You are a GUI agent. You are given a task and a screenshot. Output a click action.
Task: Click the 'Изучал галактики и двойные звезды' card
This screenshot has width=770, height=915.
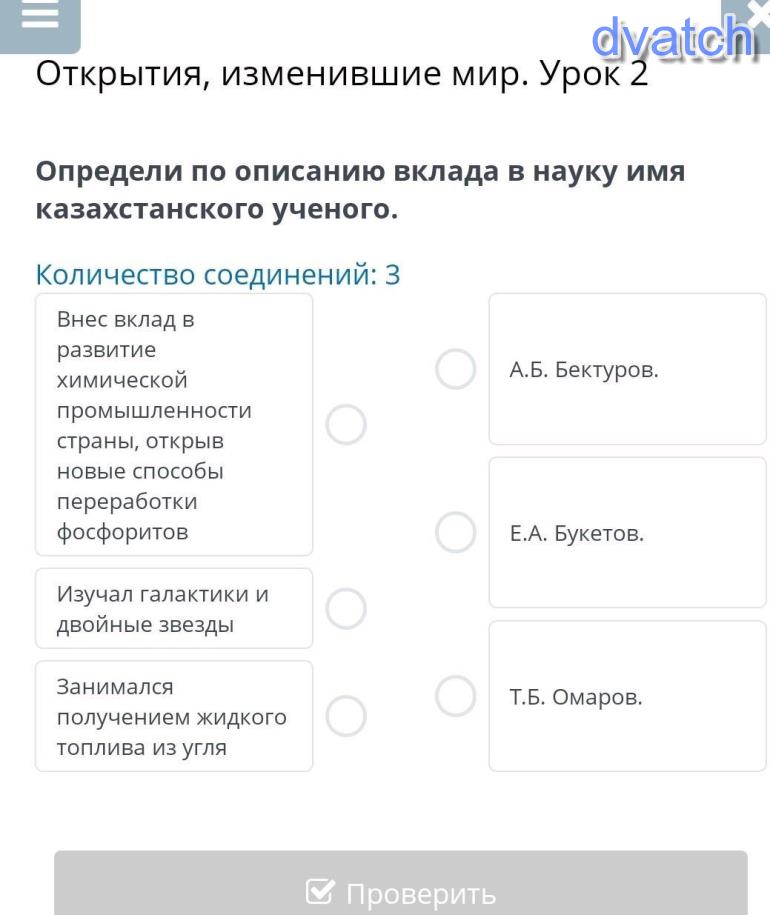pyautogui.click(x=173, y=608)
